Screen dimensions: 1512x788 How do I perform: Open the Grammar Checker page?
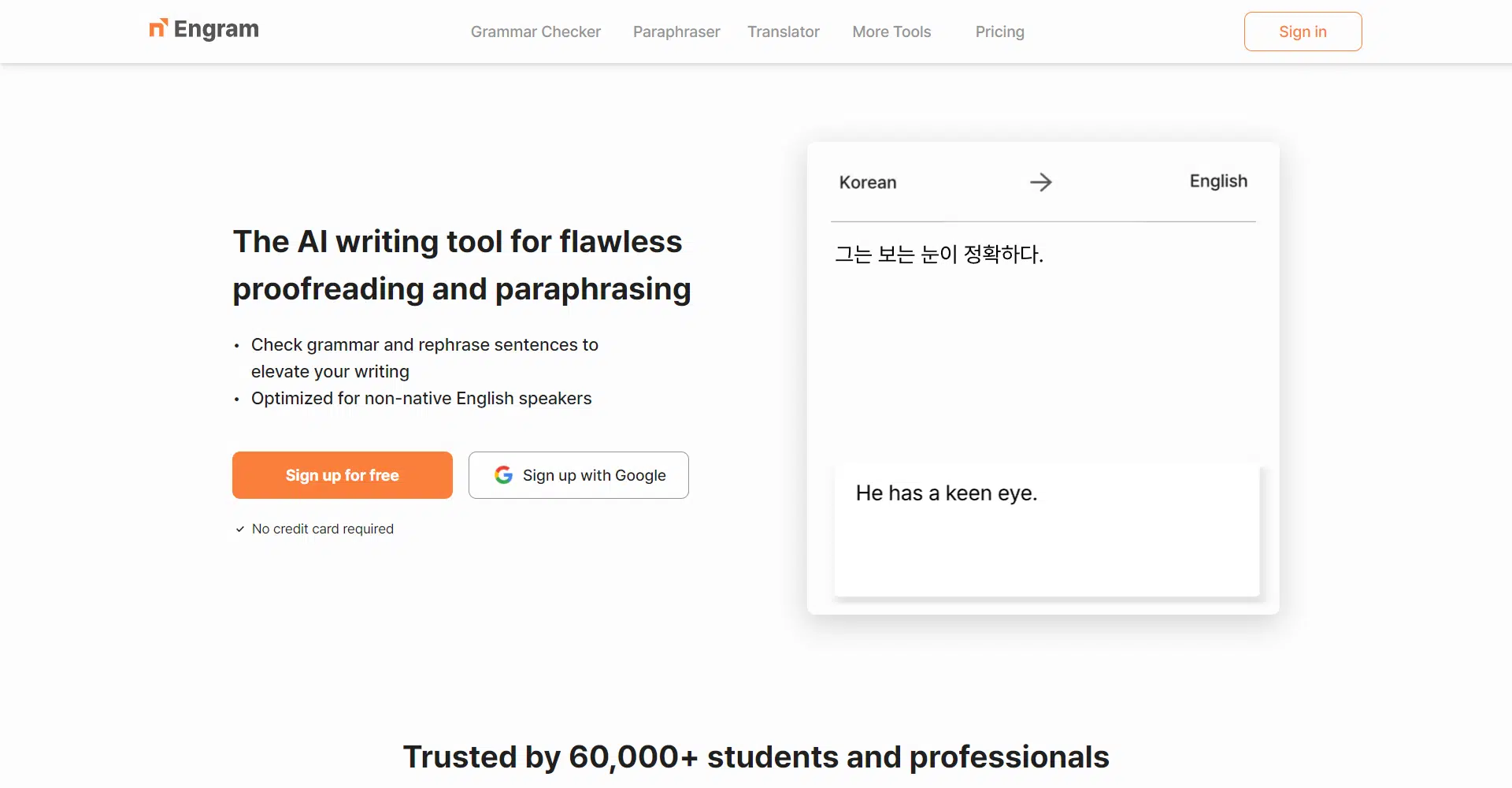(x=535, y=32)
